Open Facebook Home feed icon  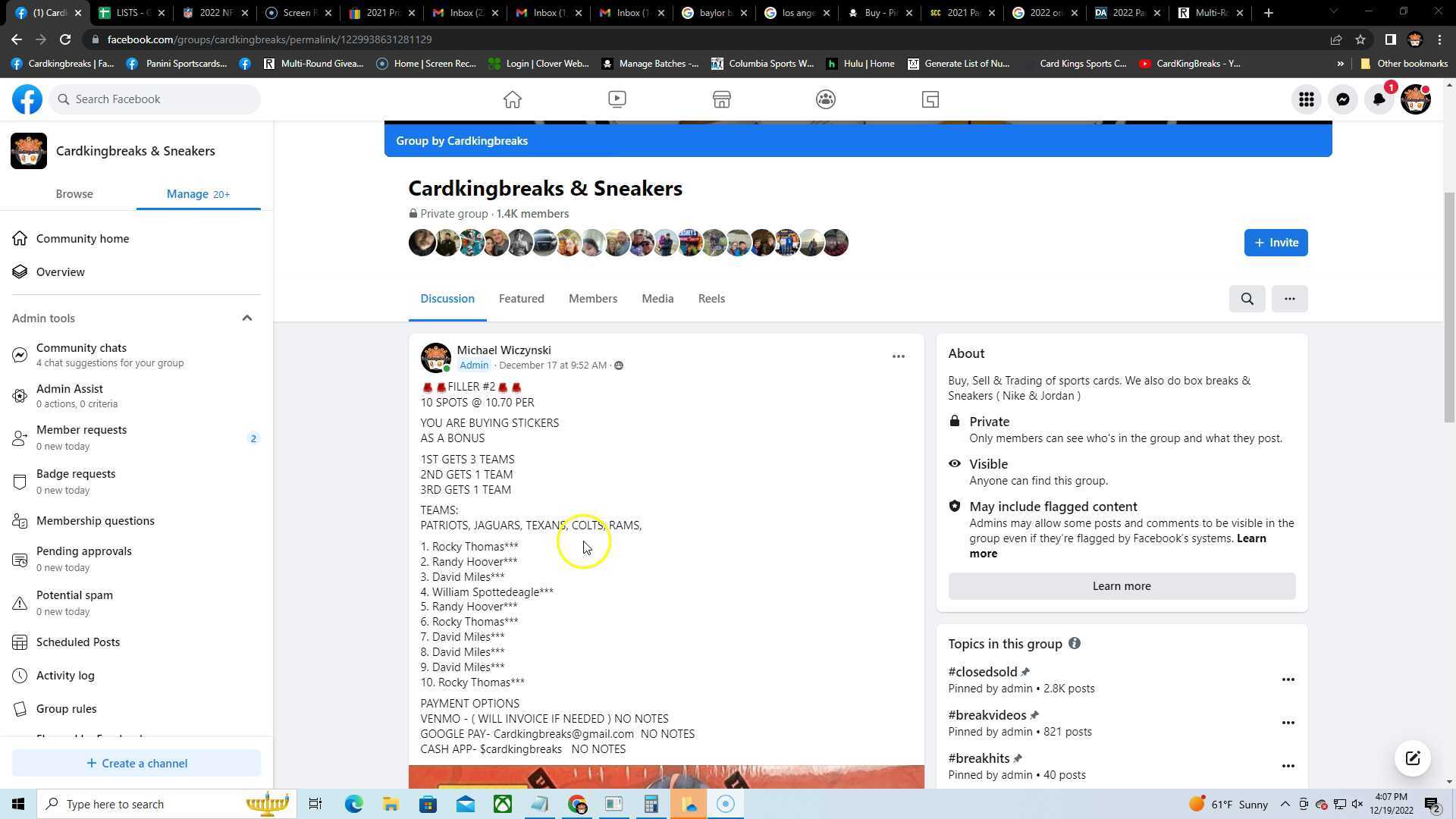(x=513, y=99)
